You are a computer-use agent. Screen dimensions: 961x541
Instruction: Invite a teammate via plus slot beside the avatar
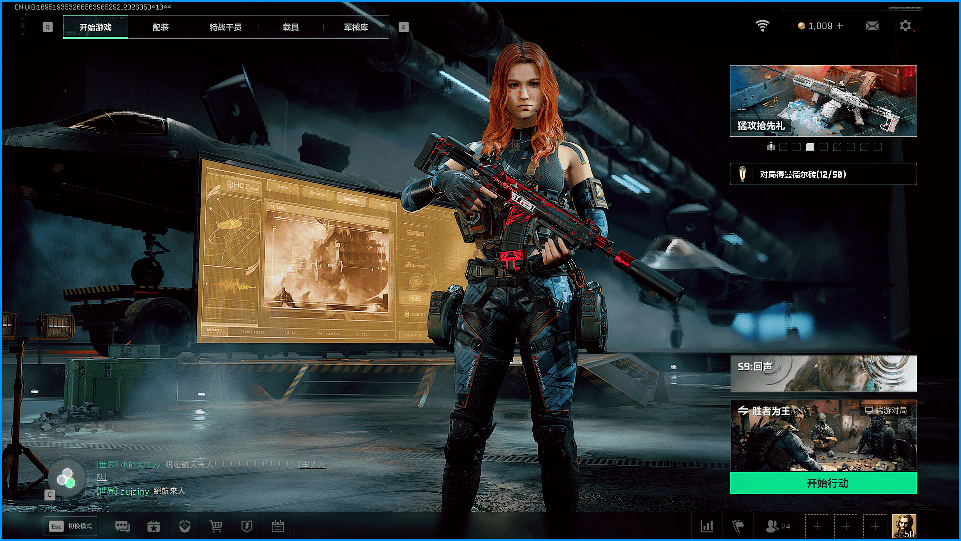(x=875, y=526)
